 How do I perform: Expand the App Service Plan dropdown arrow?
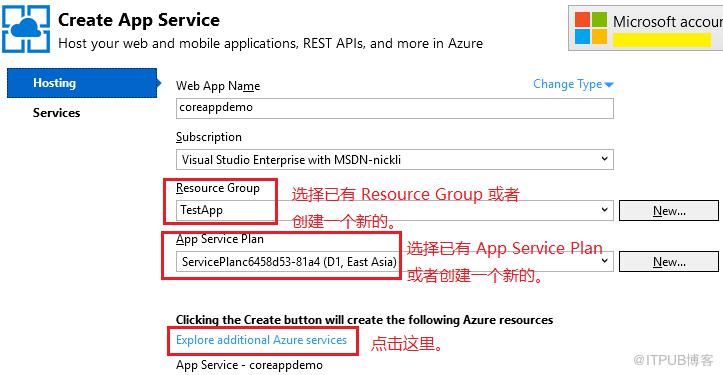[604, 261]
